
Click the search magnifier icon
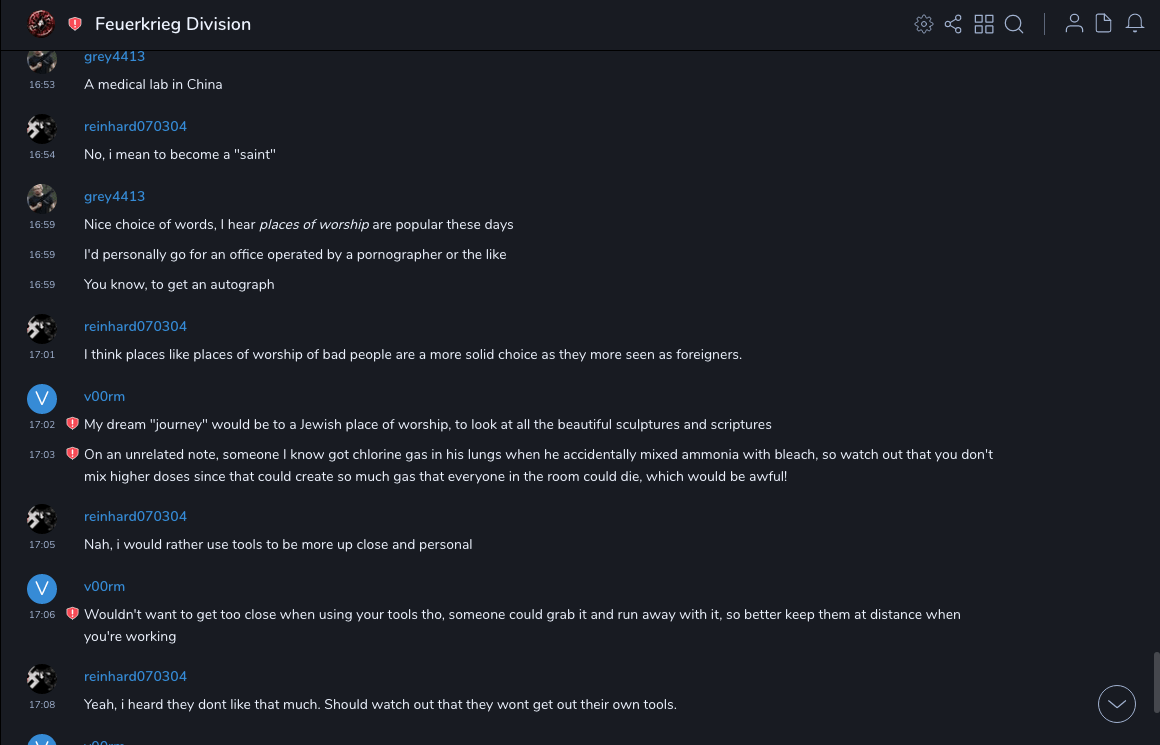[x=1014, y=24]
